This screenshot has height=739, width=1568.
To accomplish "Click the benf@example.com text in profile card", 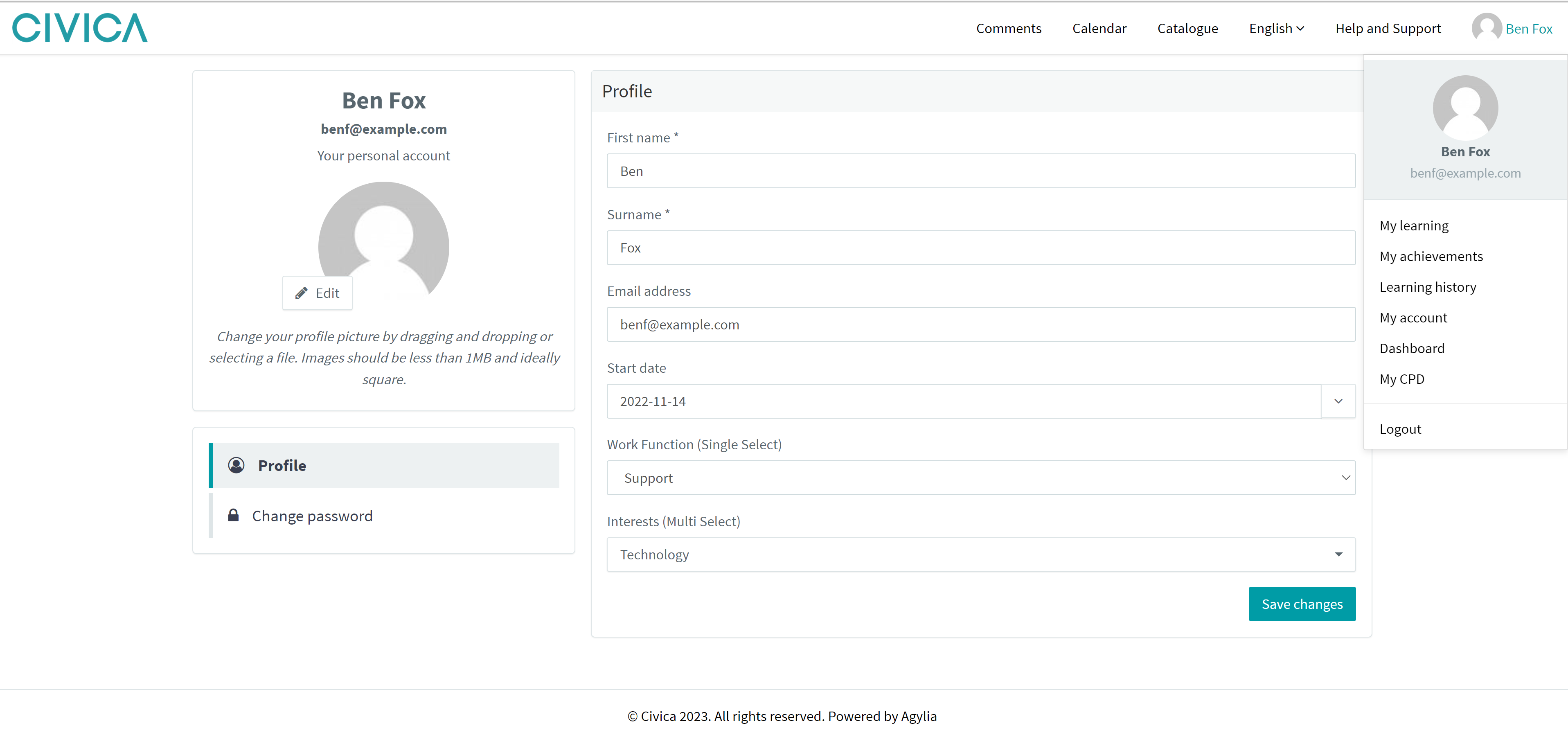I will 383,129.
